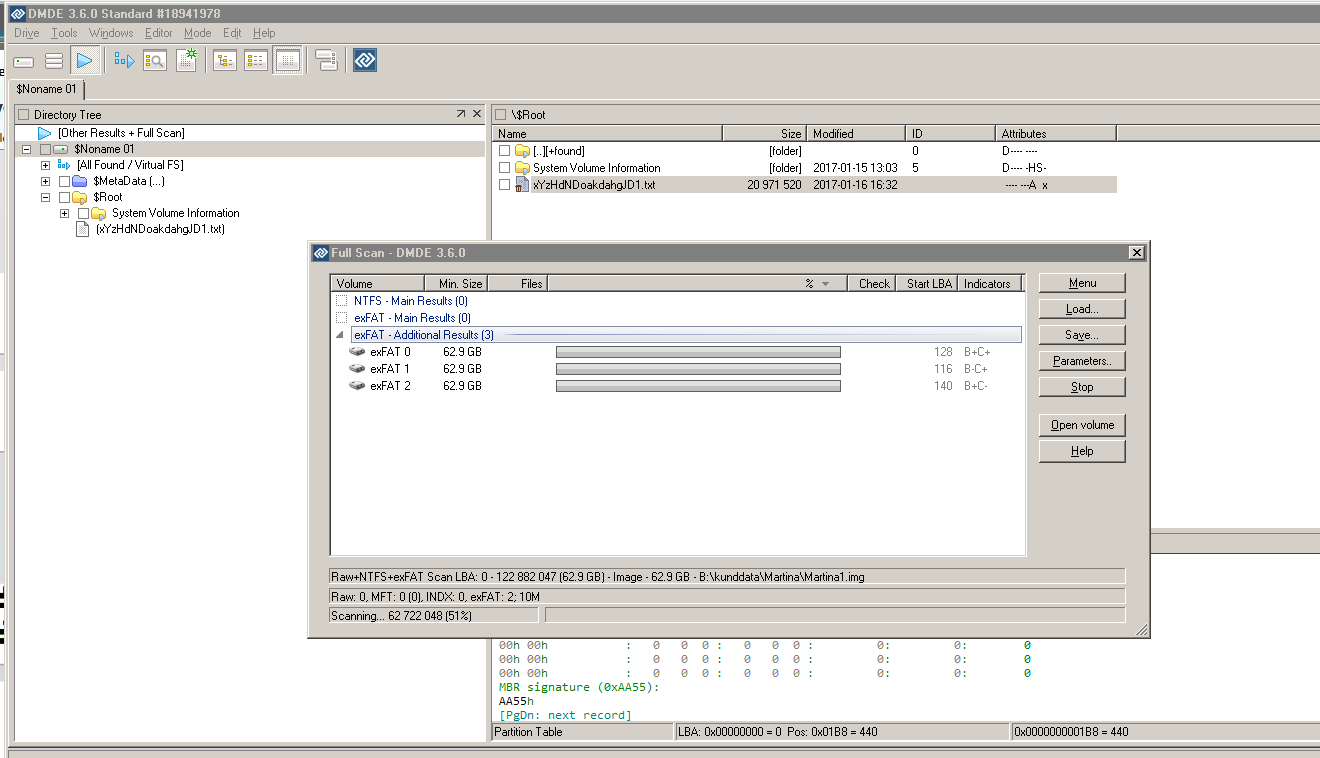Open the Windows menu
This screenshot has height=758, width=1320.
tap(111, 33)
